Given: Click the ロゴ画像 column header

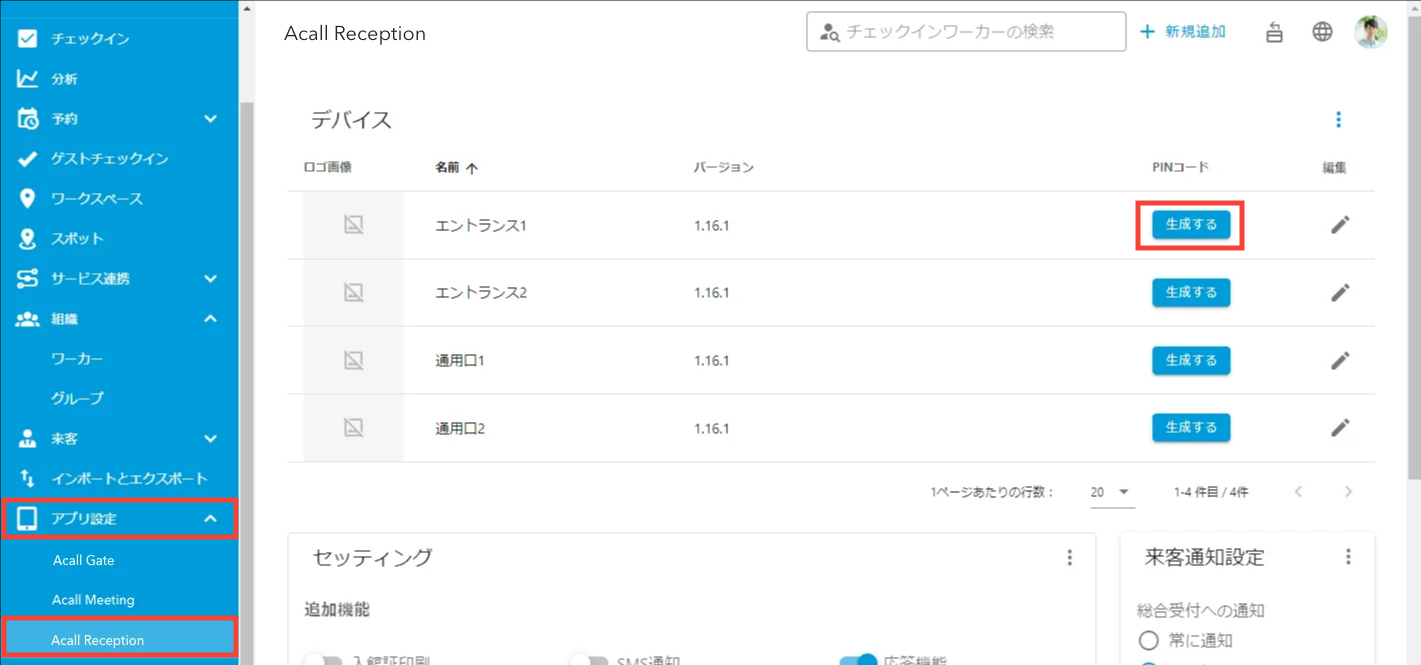Looking at the screenshot, I should pos(328,167).
